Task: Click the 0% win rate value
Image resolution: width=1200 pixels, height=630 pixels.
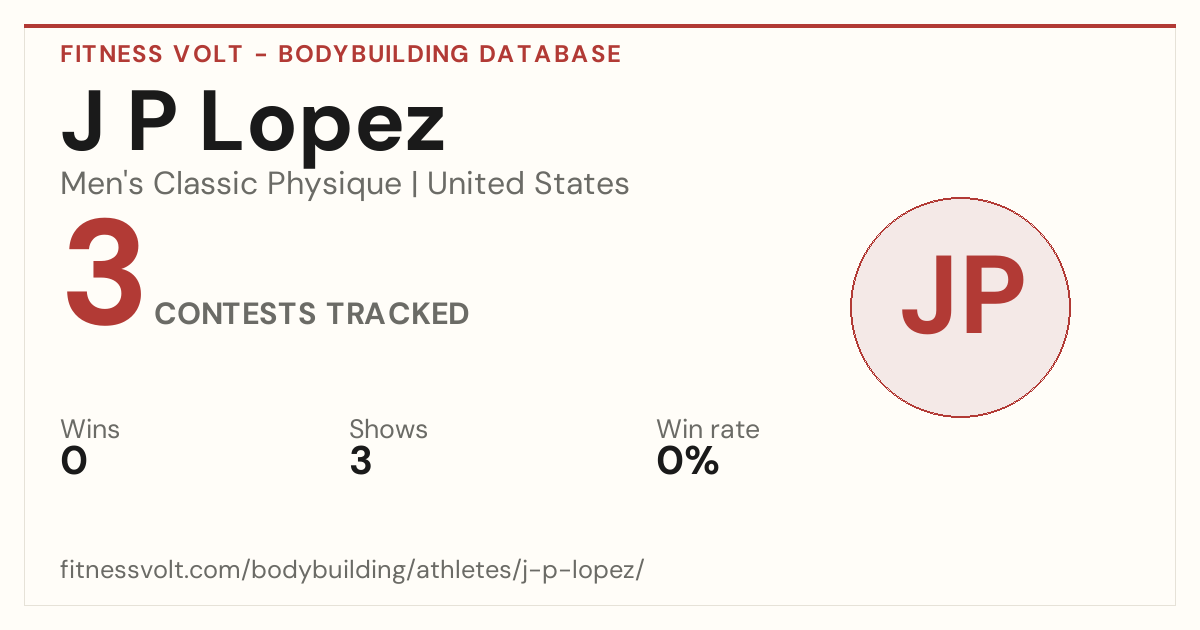Action: coord(688,461)
